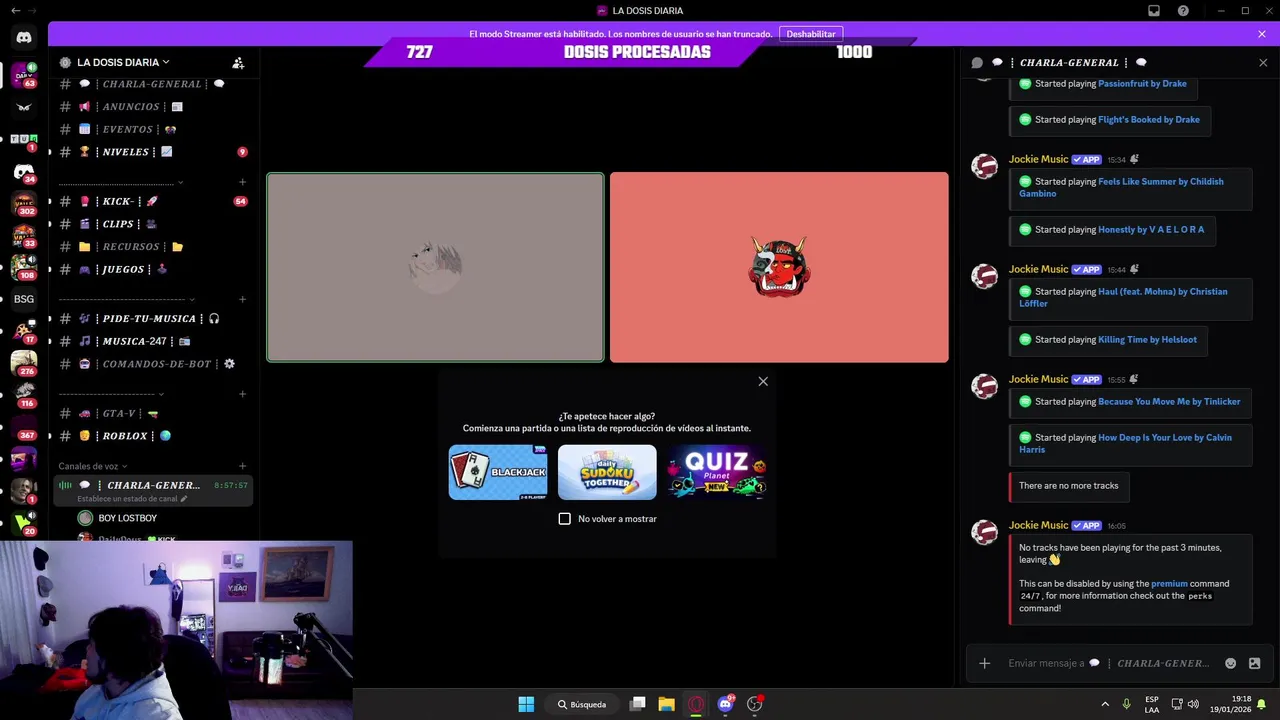Click the message input field for CHARLA-GENER
This screenshot has width=1280, height=720.
click(x=1110, y=663)
